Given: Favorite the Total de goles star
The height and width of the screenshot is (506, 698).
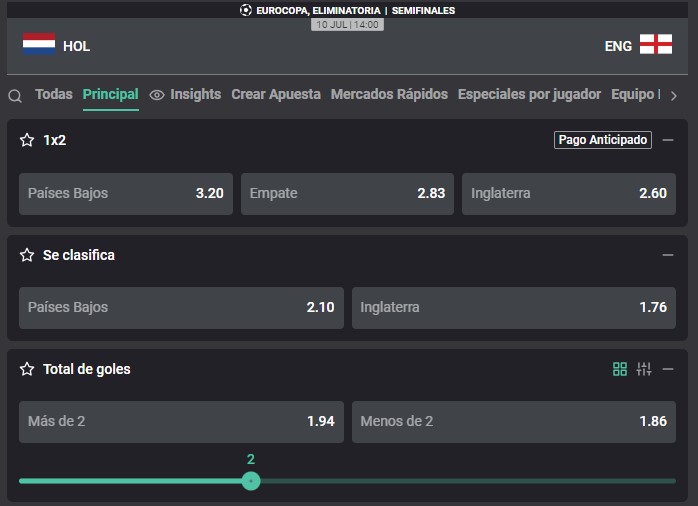Looking at the screenshot, I should (27, 369).
